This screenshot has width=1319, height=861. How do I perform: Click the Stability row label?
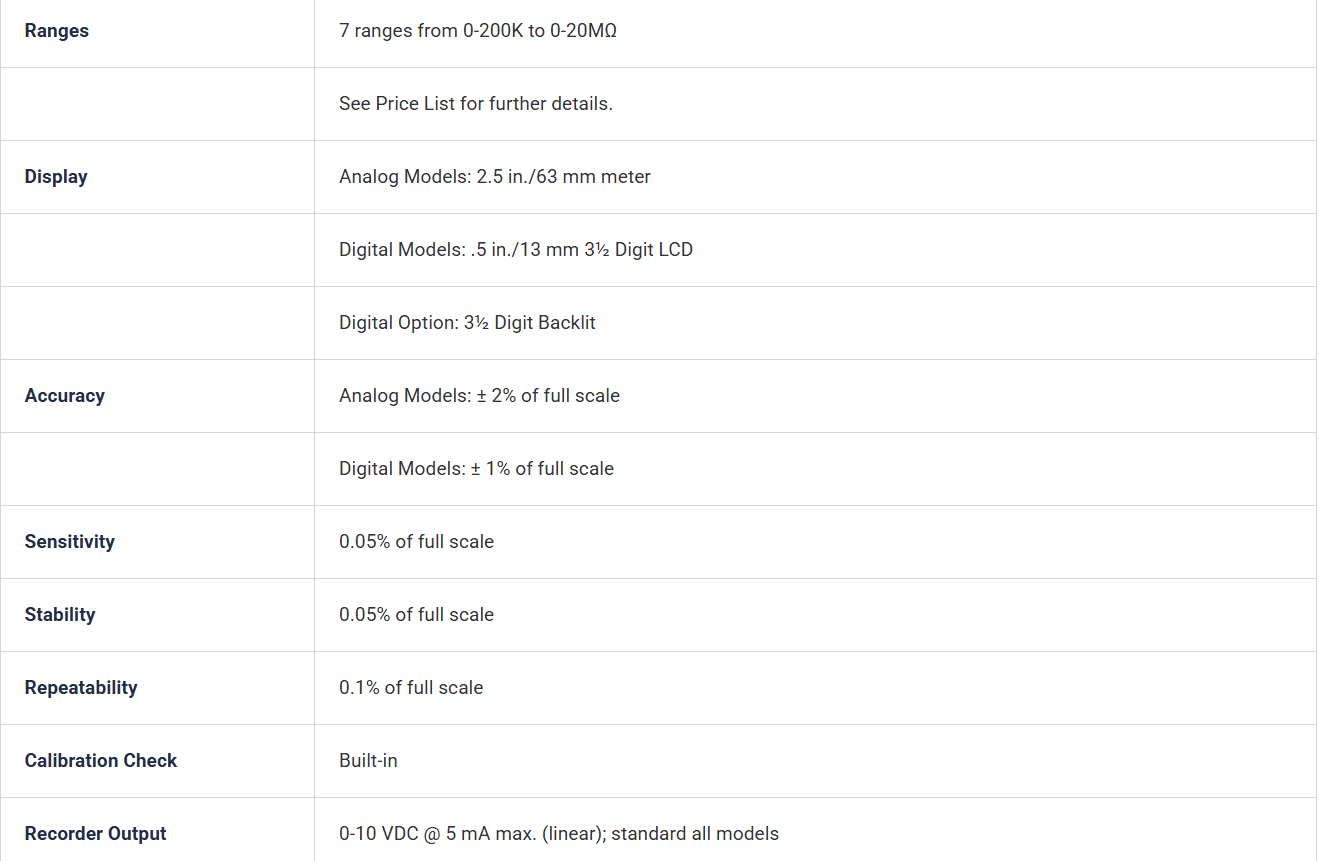[x=60, y=615]
